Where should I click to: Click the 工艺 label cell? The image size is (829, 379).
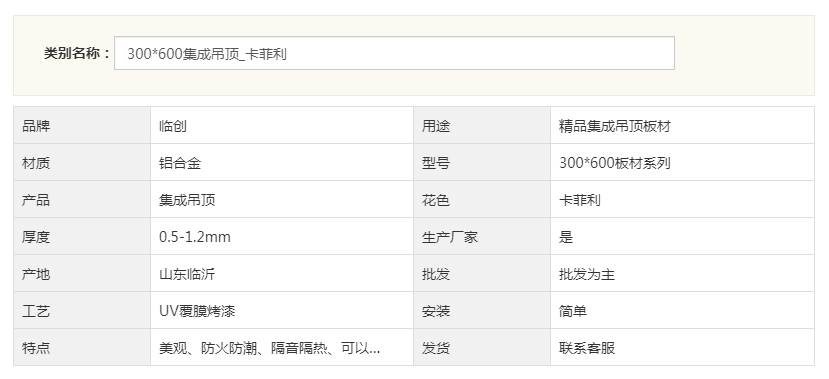pyautogui.click(x=82, y=310)
